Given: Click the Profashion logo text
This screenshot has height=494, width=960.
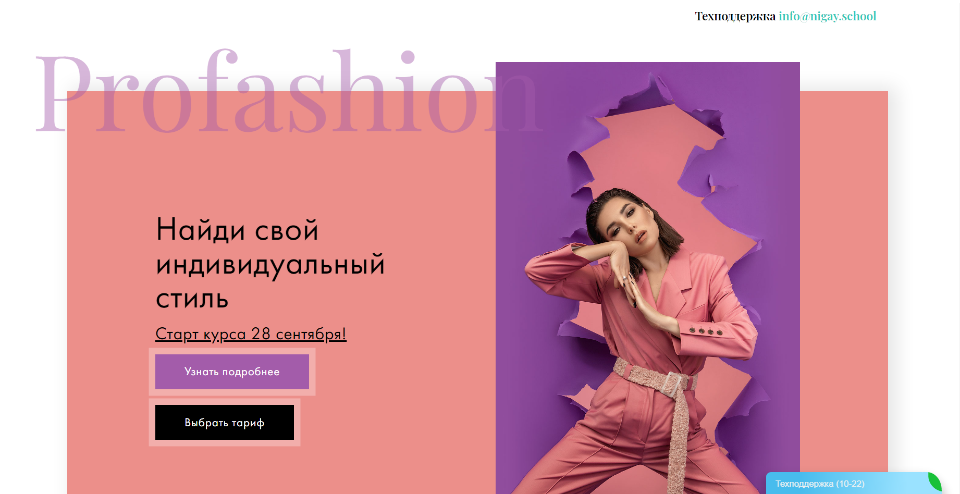Looking at the screenshot, I should pyautogui.click(x=288, y=92).
